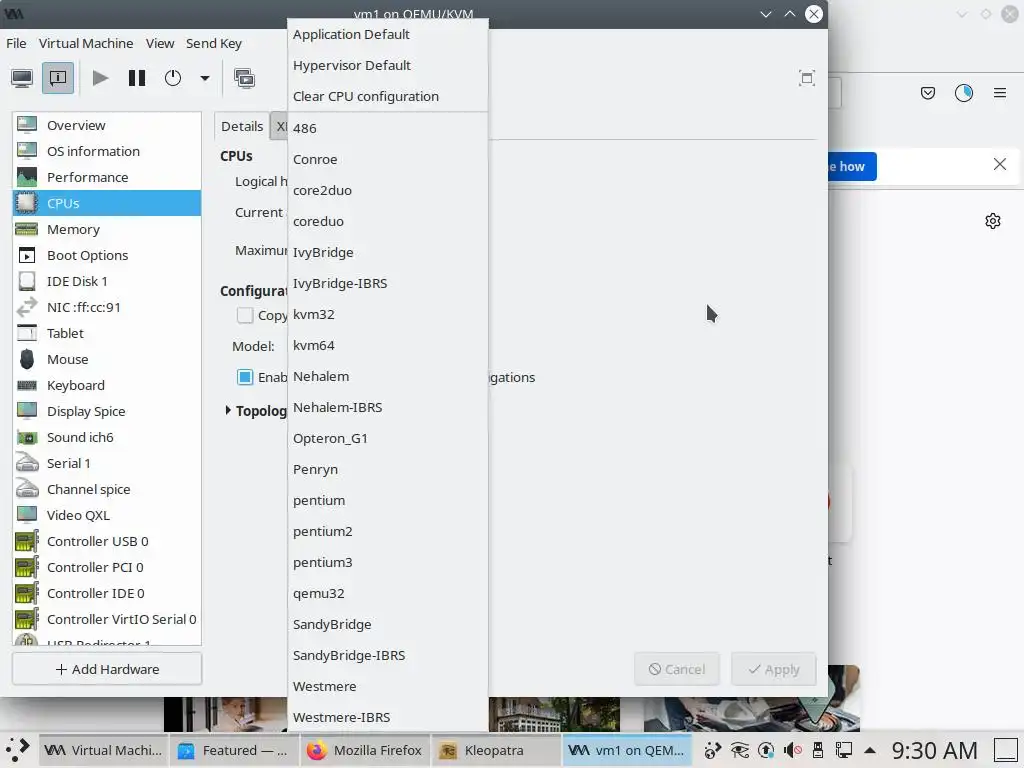1024x768 pixels.
Task: Select Channel spice entry
Action: (x=107, y=489)
